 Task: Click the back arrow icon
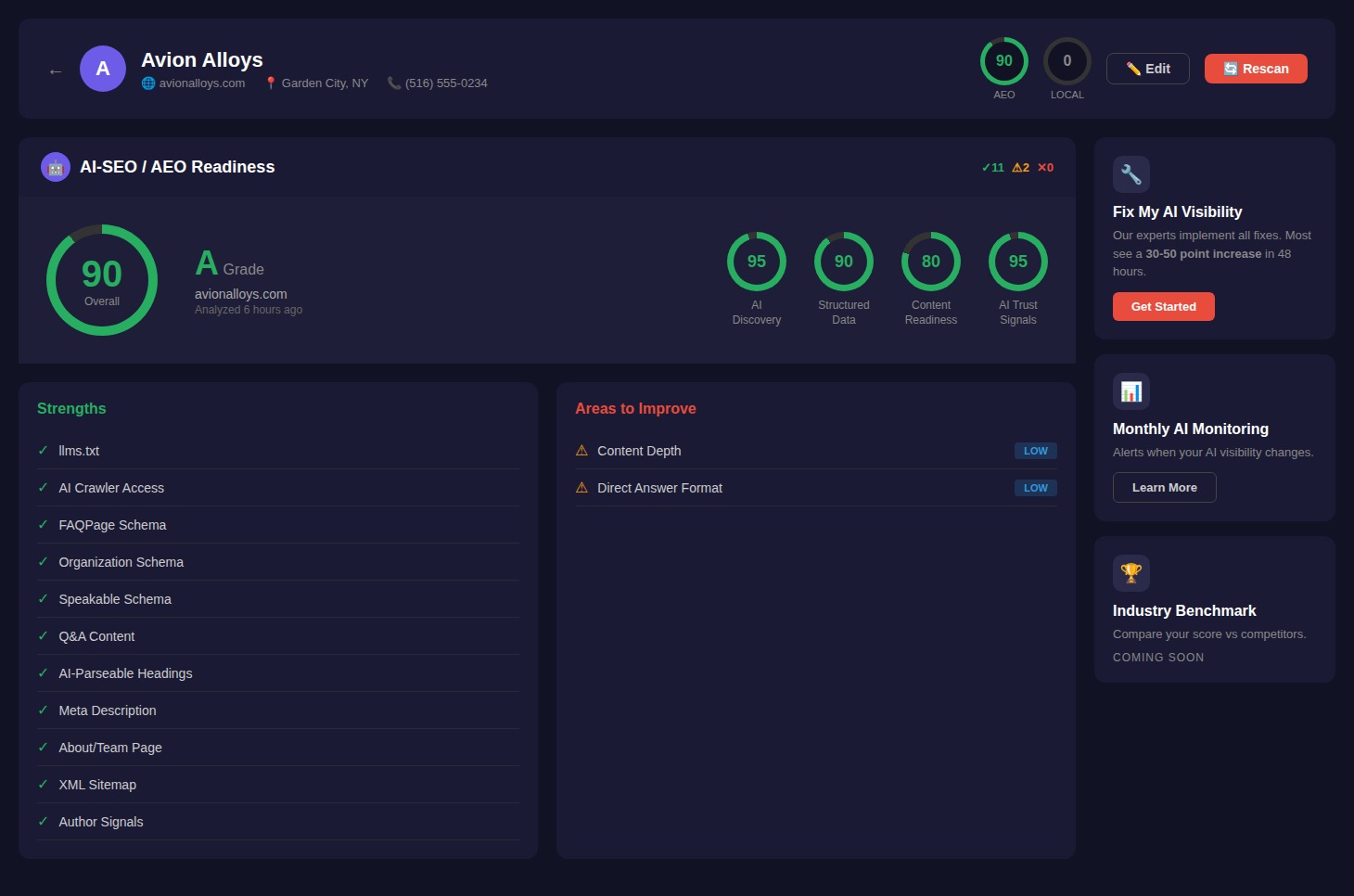click(56, 71)
